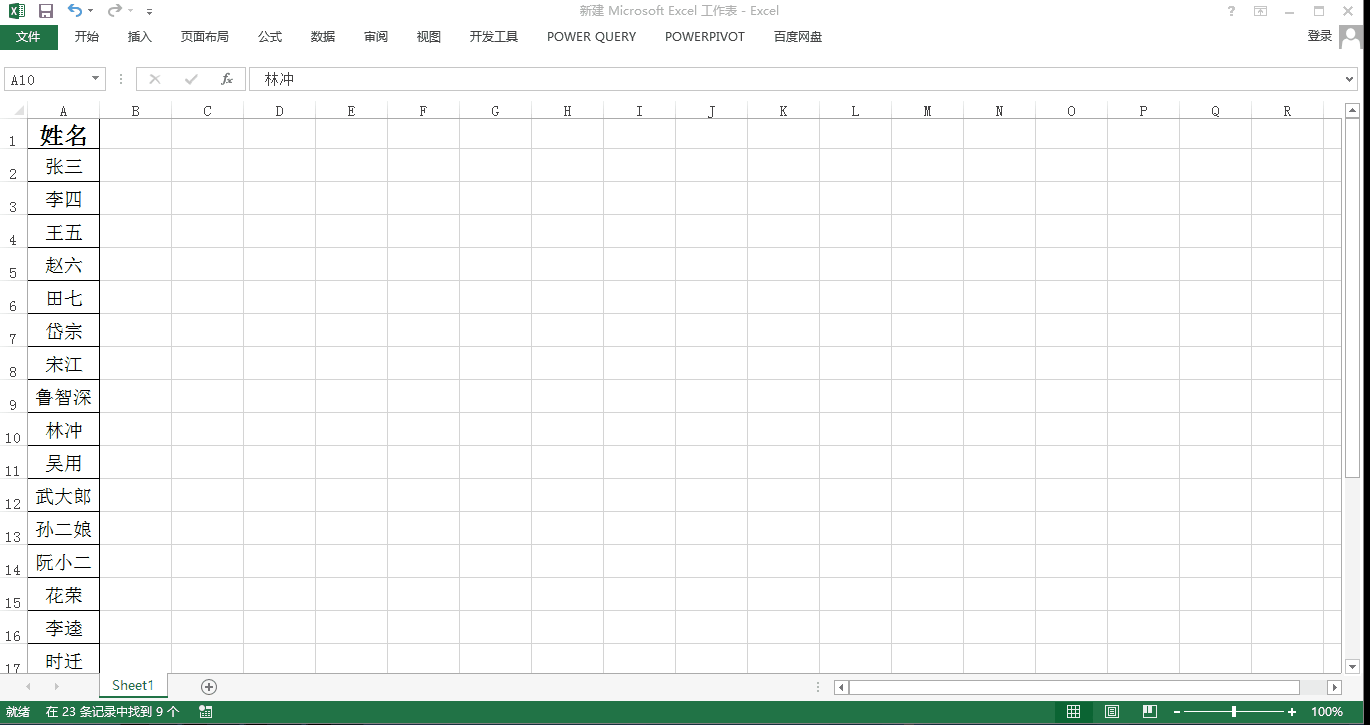Click vertical scrollbar up arrow

[1352, 111]
